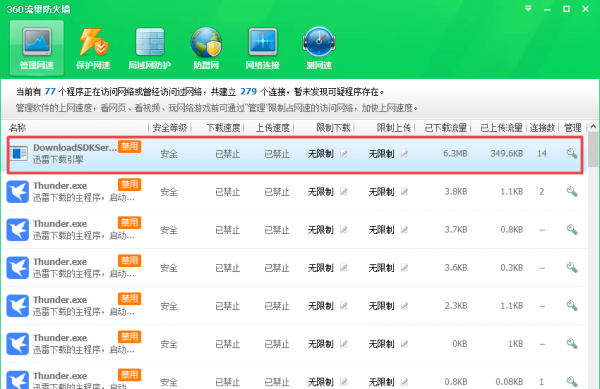Click 禁用 badge on Thunder.exe 3.8KB row
Viewport: 600px width, 389px height.
[x=129, y=185]
